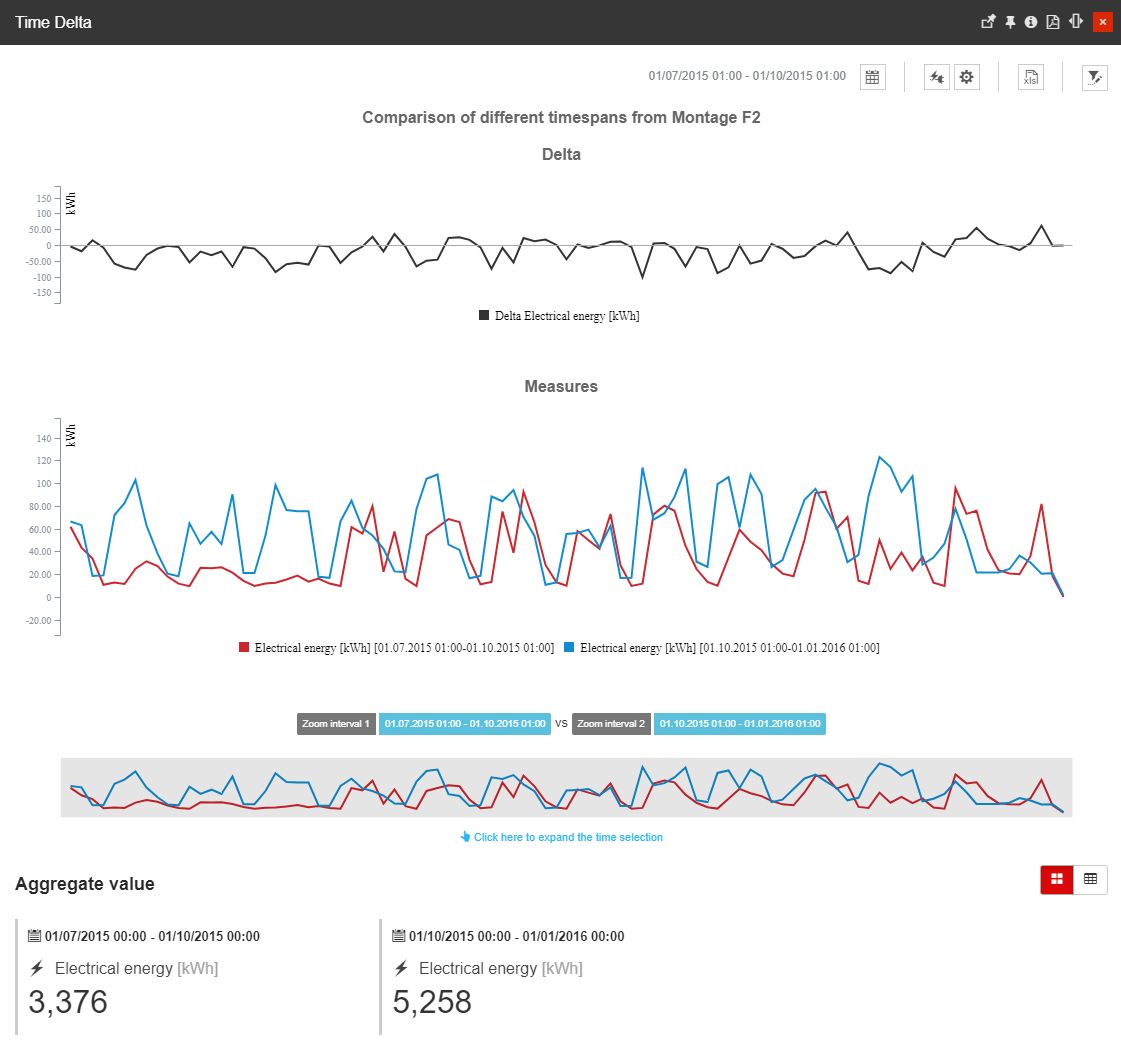Toggle blue 01.10.2015 Electrical energy series
Viewport: 1121px width, 1043px height.
tap(722, 648)
